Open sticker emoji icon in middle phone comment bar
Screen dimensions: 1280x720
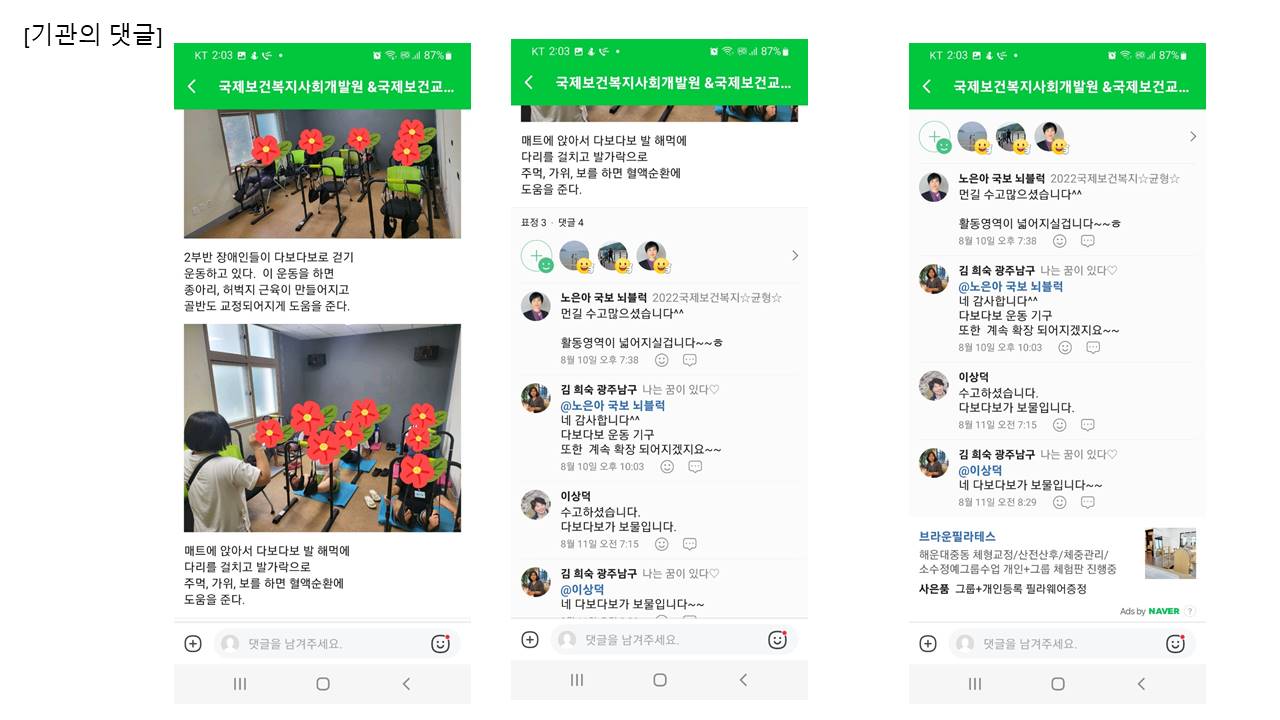tap(777, 640)
